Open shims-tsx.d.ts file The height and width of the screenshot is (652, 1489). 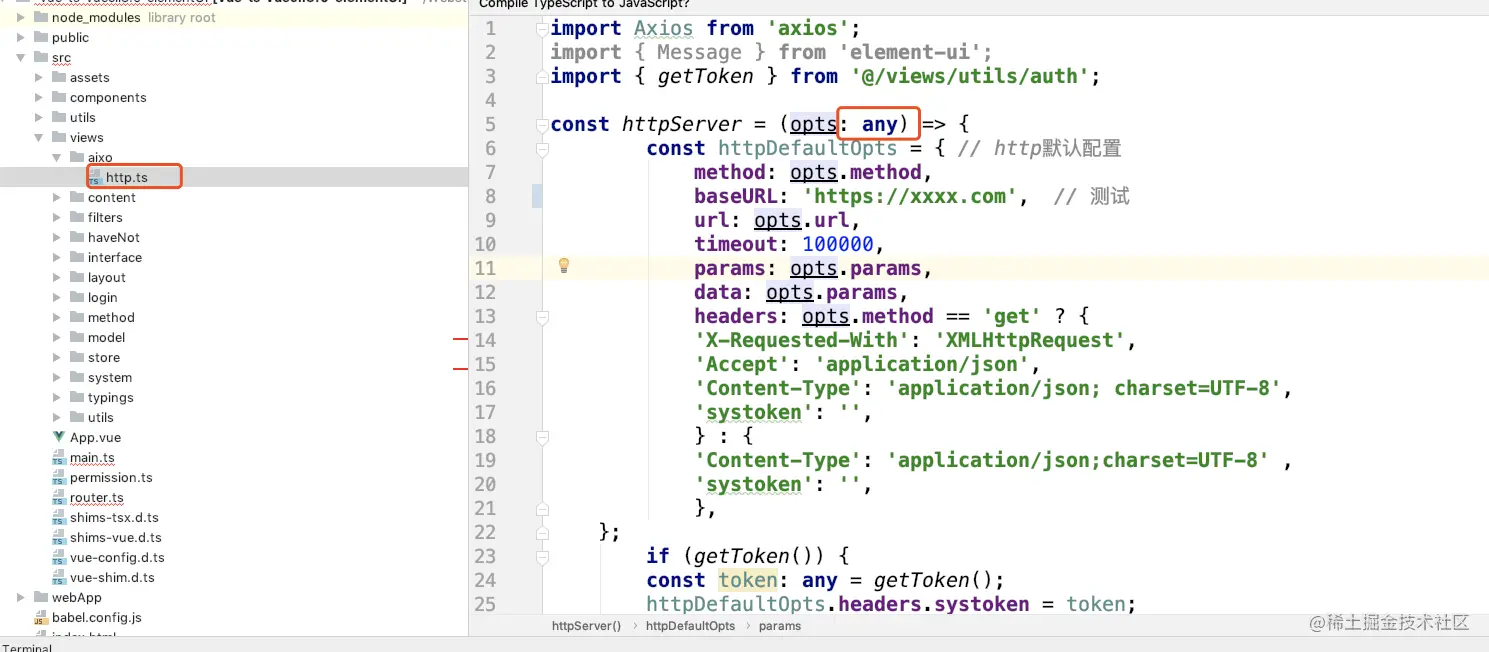(x=114, y=517)
